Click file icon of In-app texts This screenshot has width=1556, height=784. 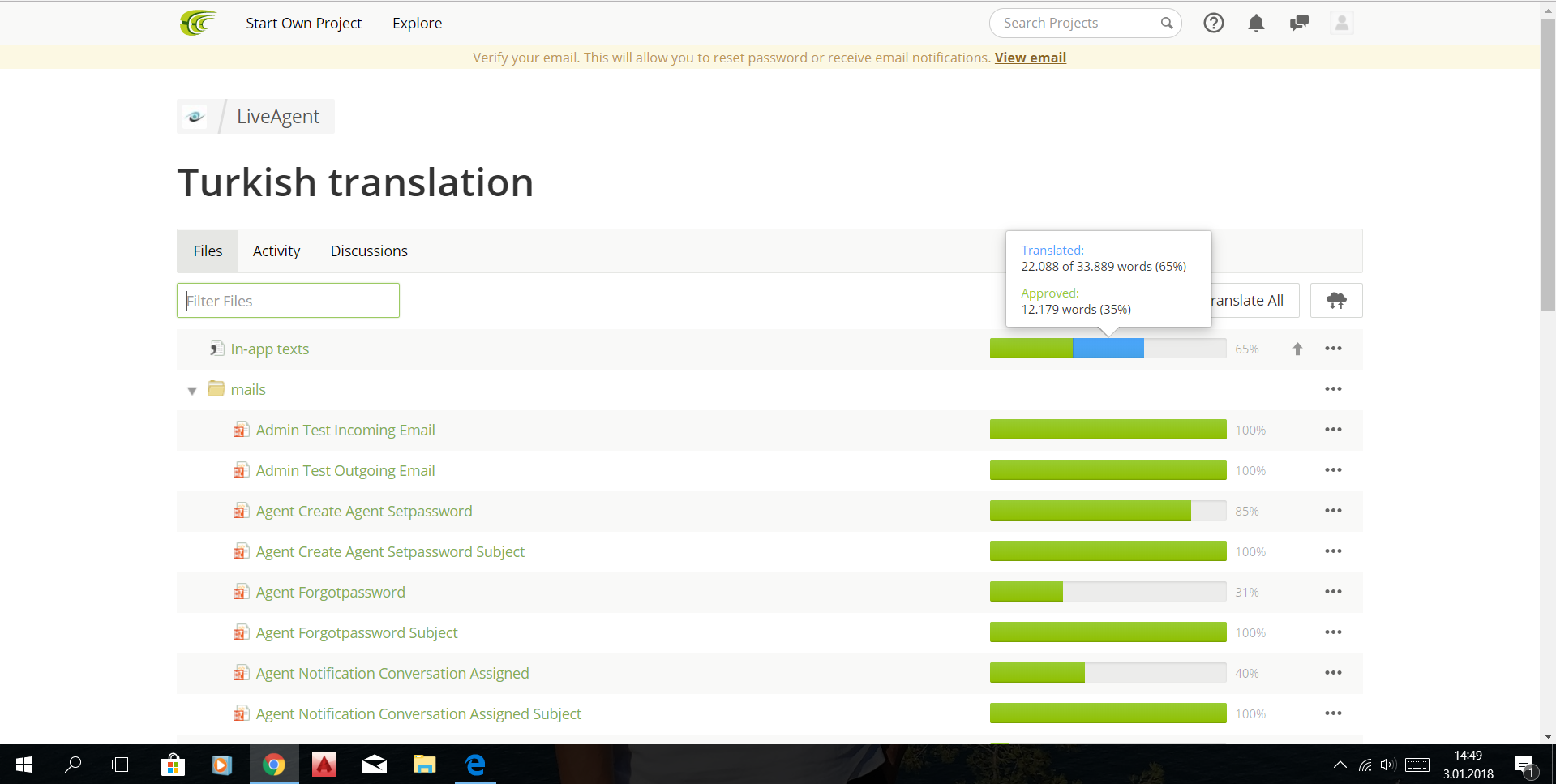pos(216,349)
